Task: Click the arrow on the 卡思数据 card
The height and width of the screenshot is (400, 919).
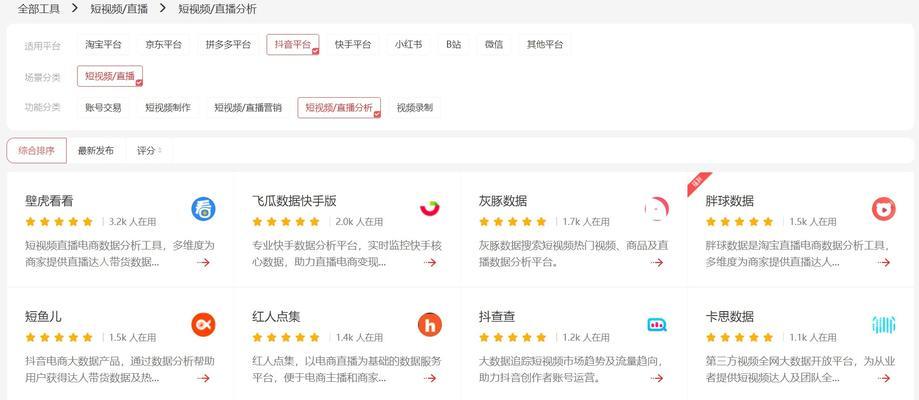Action: coord(884,378)
